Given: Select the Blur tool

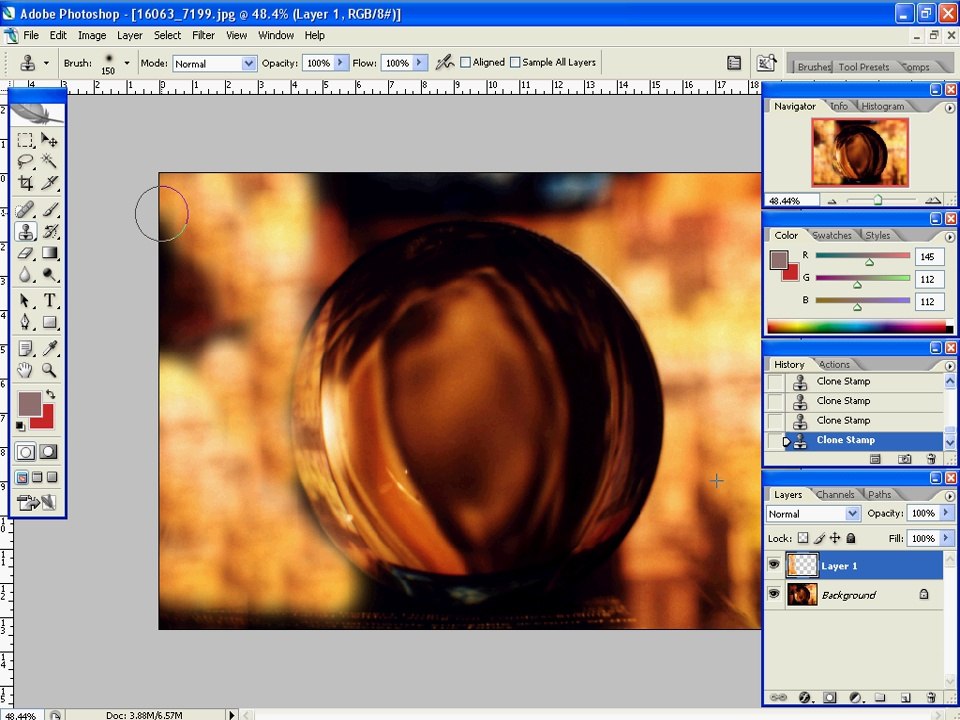Looking at the screenshot, I should (25, 274).
